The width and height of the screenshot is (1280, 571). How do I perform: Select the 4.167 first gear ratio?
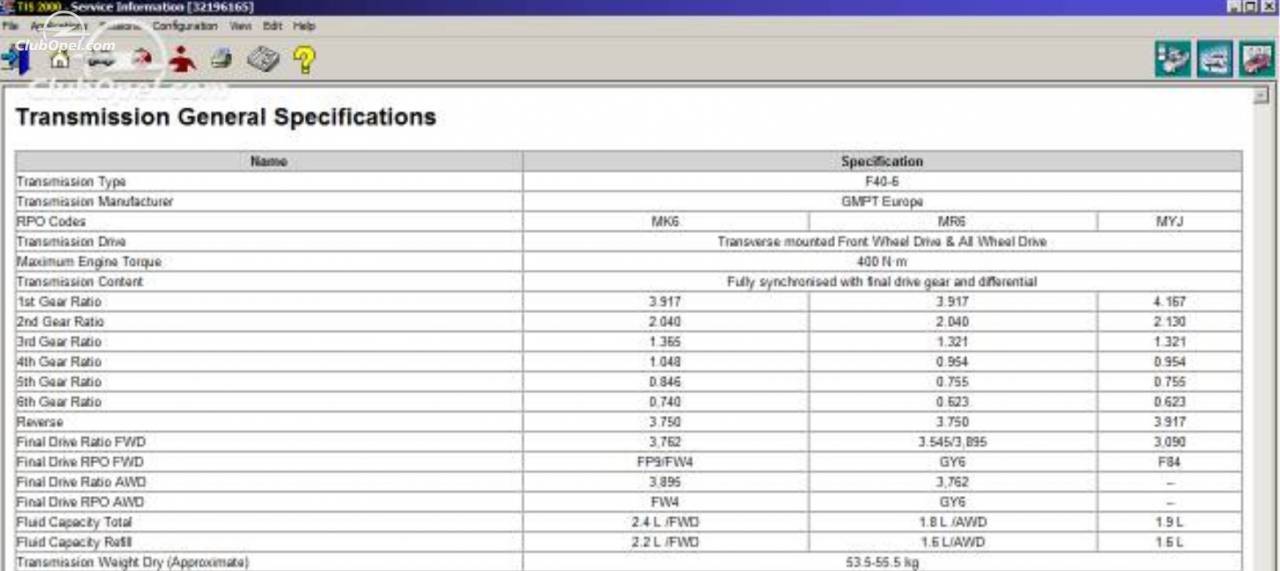click(x=1170, y=302)
